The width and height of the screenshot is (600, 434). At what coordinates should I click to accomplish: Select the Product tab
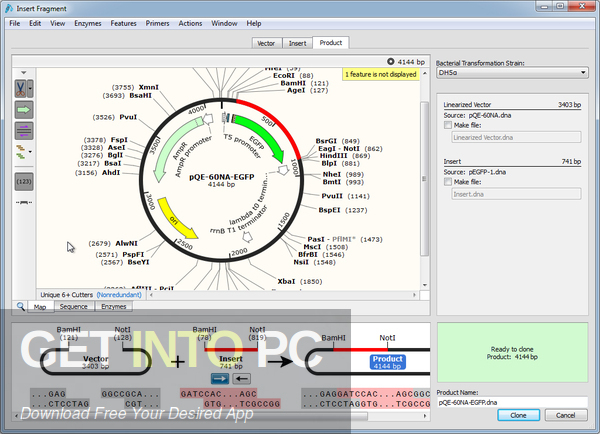(x=331, y=42)
